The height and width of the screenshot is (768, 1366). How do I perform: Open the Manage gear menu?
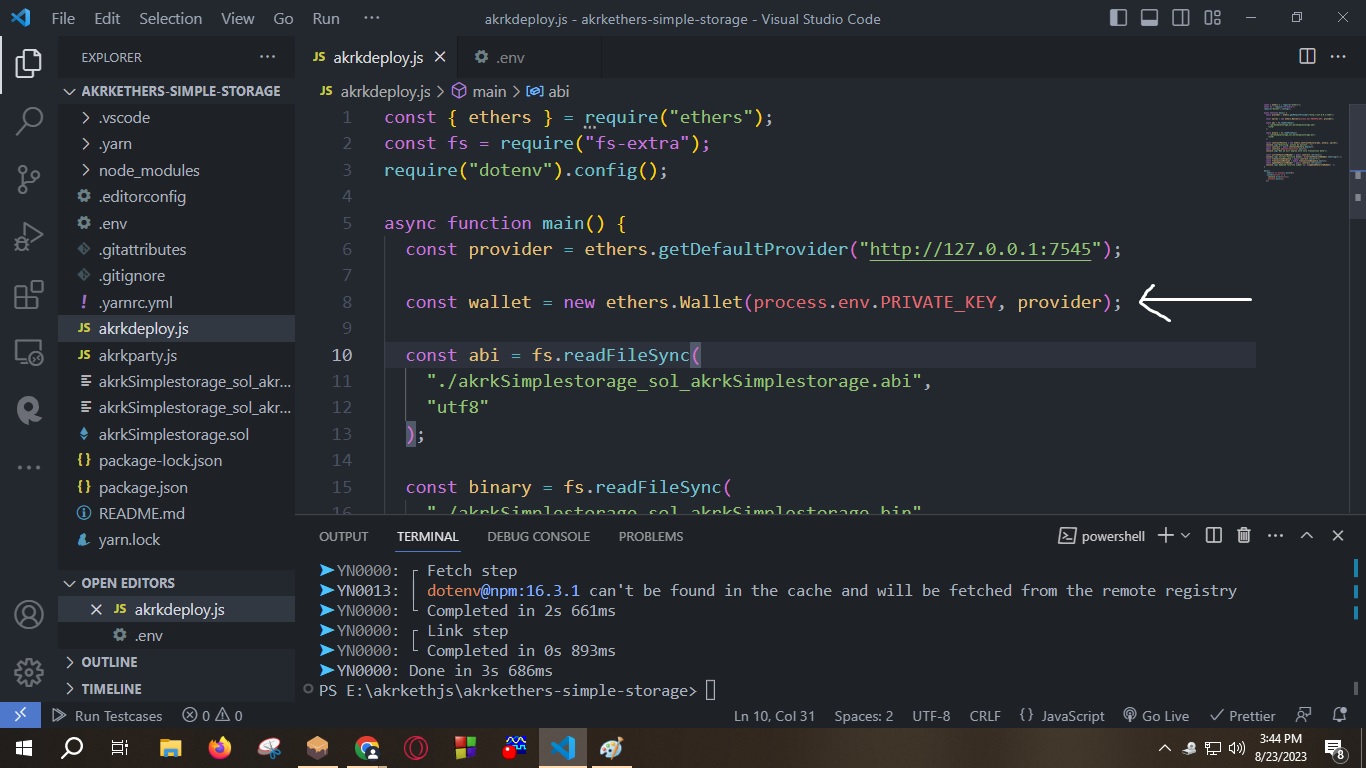[27, 673]
